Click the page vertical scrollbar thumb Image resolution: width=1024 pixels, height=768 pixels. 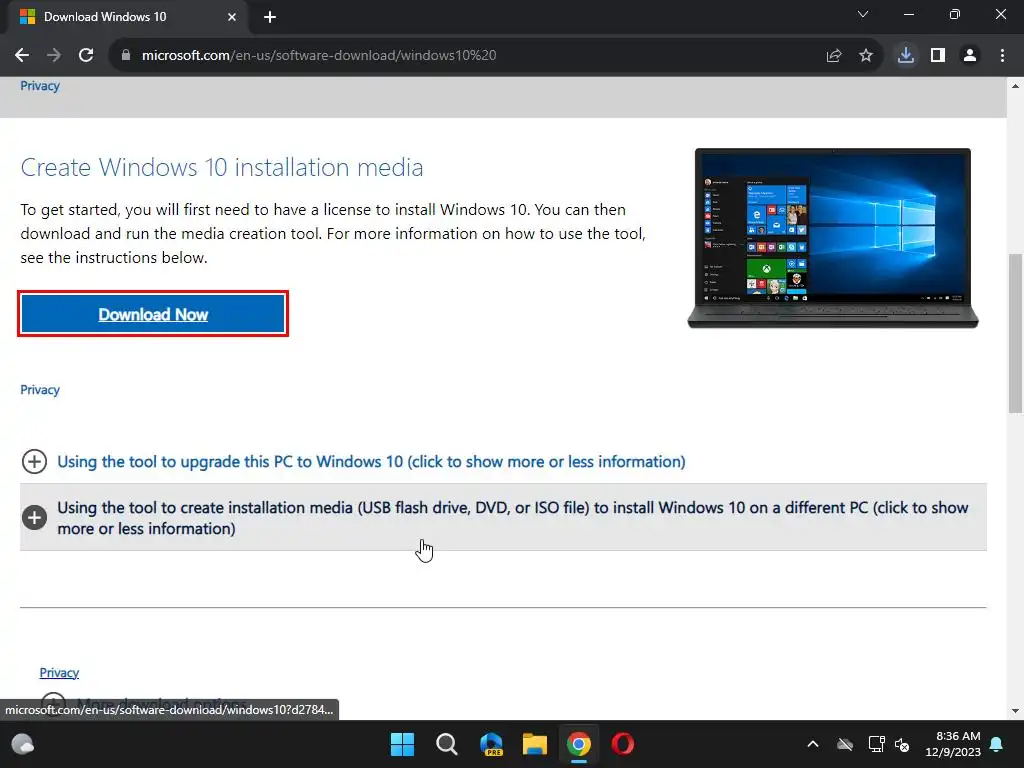(x=1015, y=333)
